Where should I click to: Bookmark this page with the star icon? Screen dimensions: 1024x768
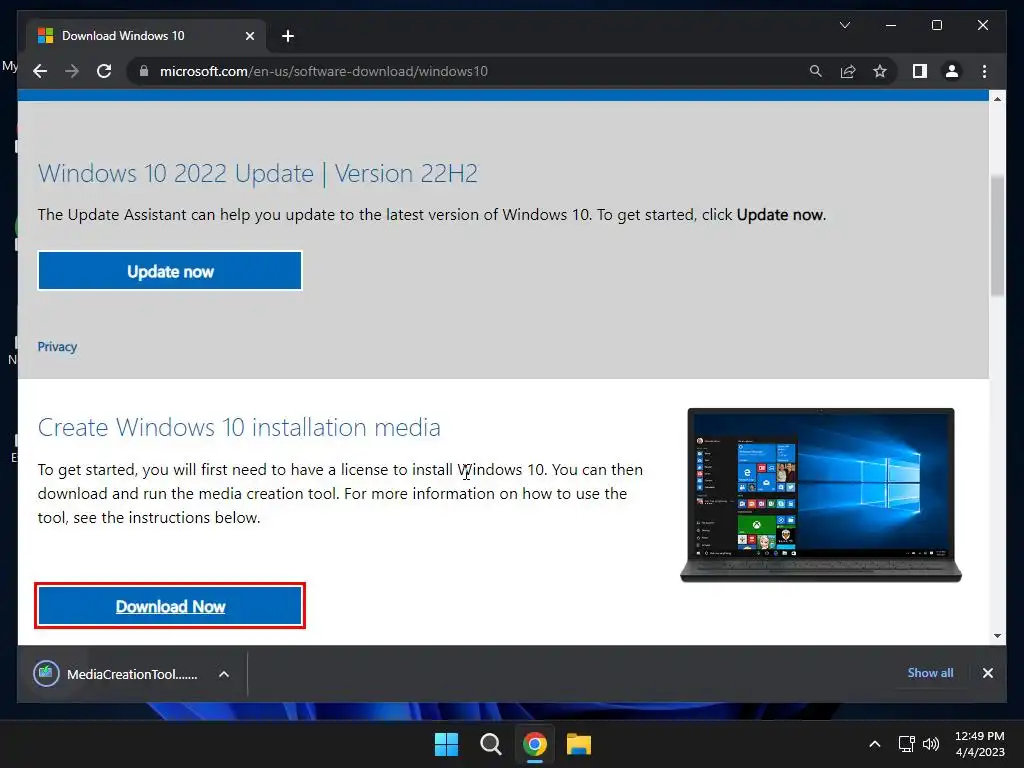coord(880,71)
